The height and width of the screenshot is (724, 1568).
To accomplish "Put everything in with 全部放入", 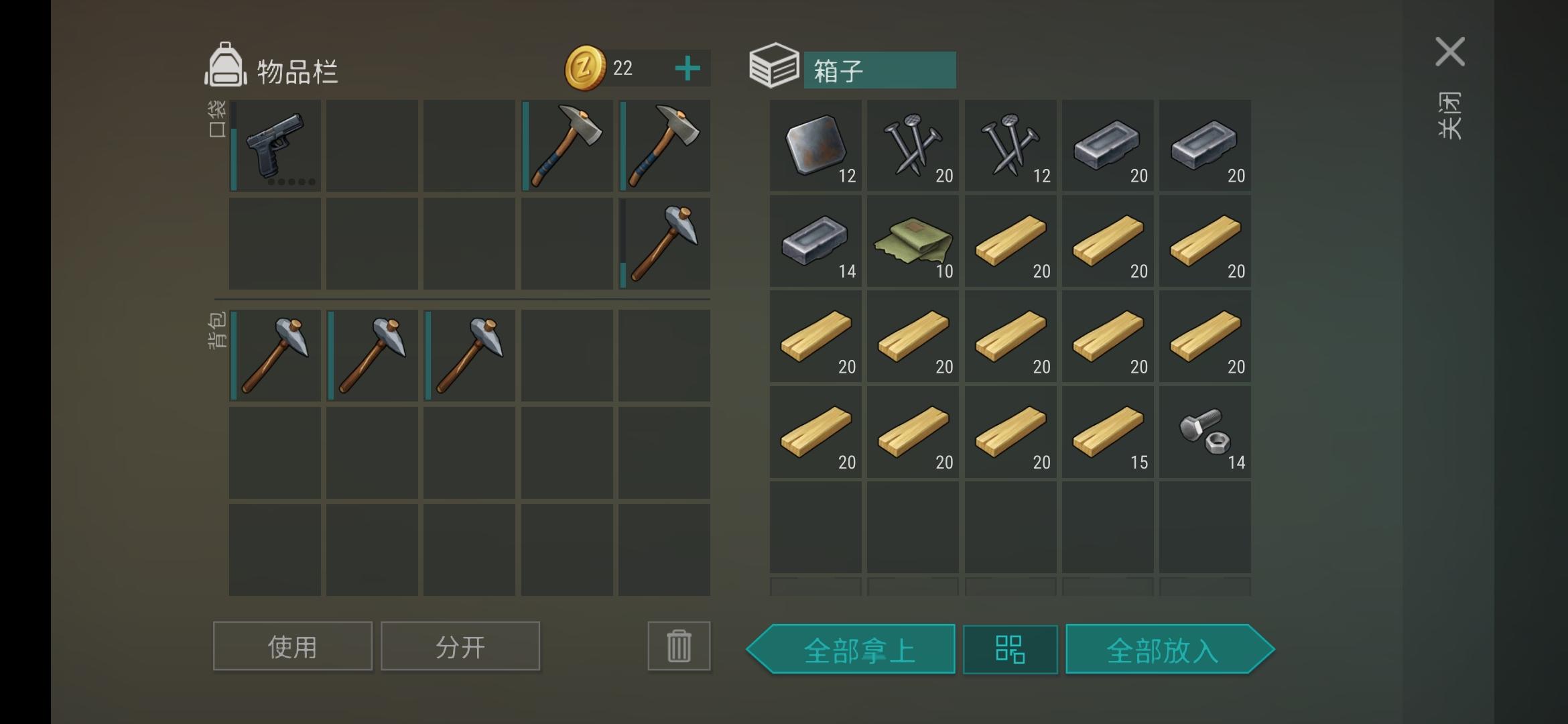I will (1170, 650).
